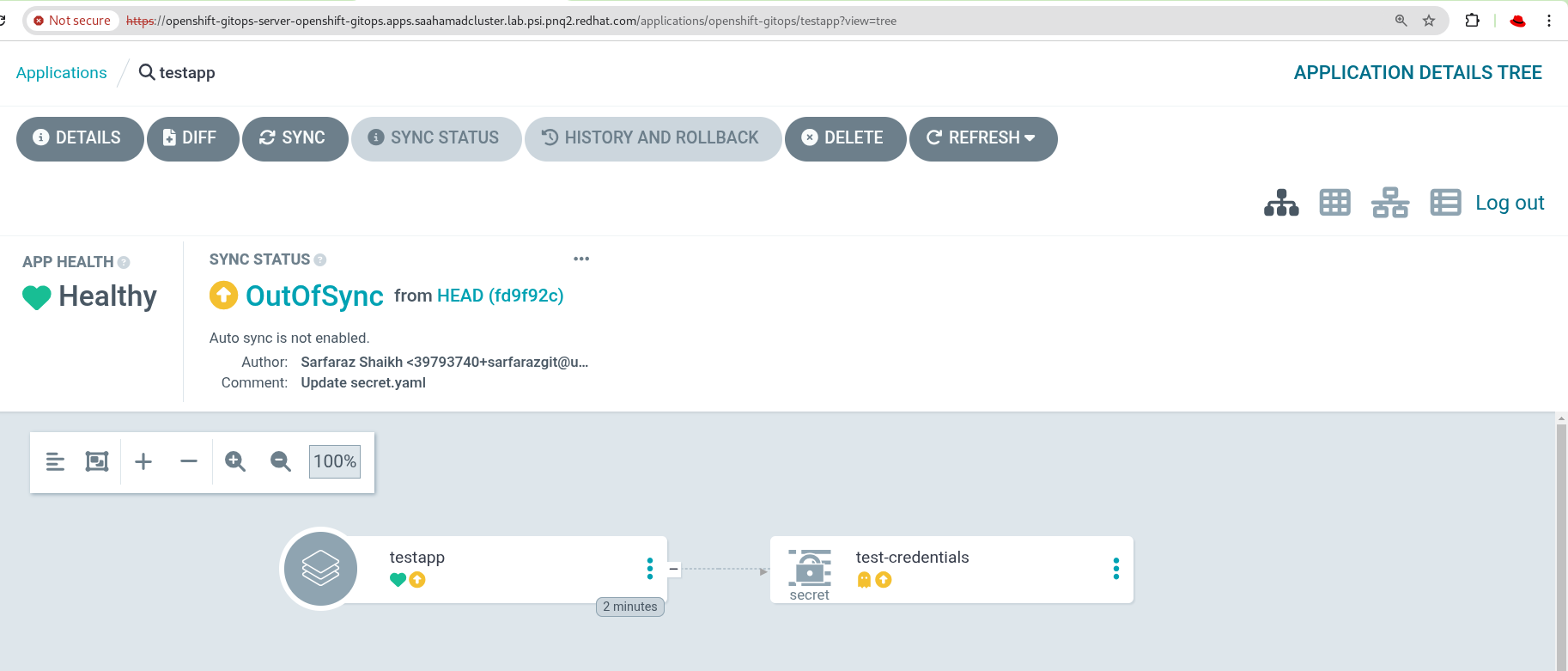This screenshot has height=671, width=1568.
Task: Click the secret resource kind icon
Action: (810, 567)
